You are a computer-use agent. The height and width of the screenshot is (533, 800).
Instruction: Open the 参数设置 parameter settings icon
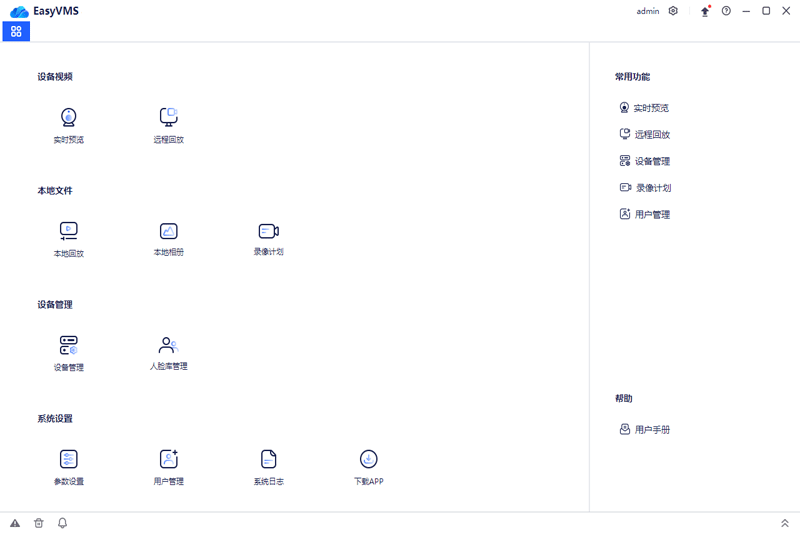click(68, 459)
